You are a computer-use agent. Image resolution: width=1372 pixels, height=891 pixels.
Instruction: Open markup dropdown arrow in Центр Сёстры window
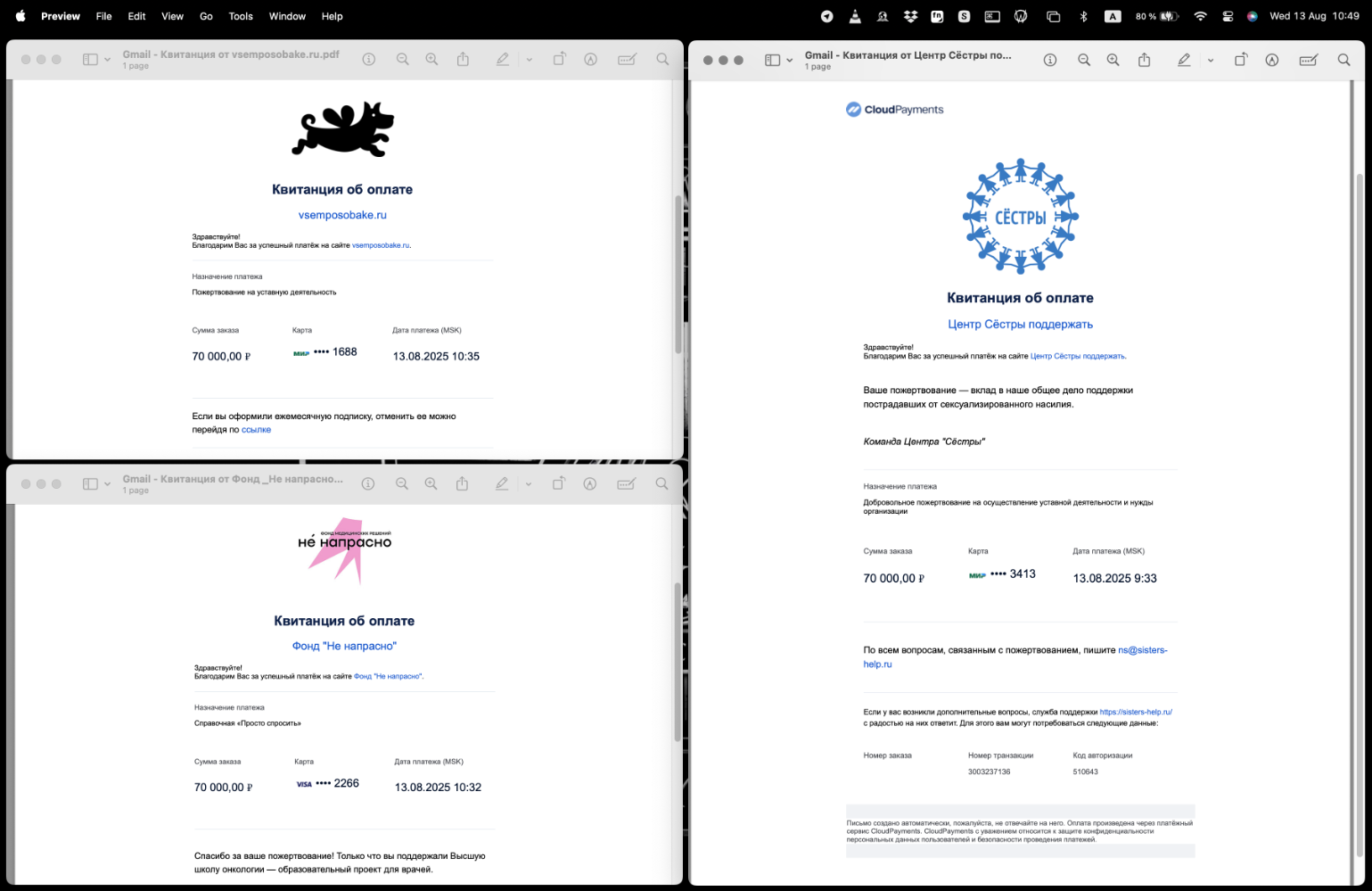point(1210,61)
